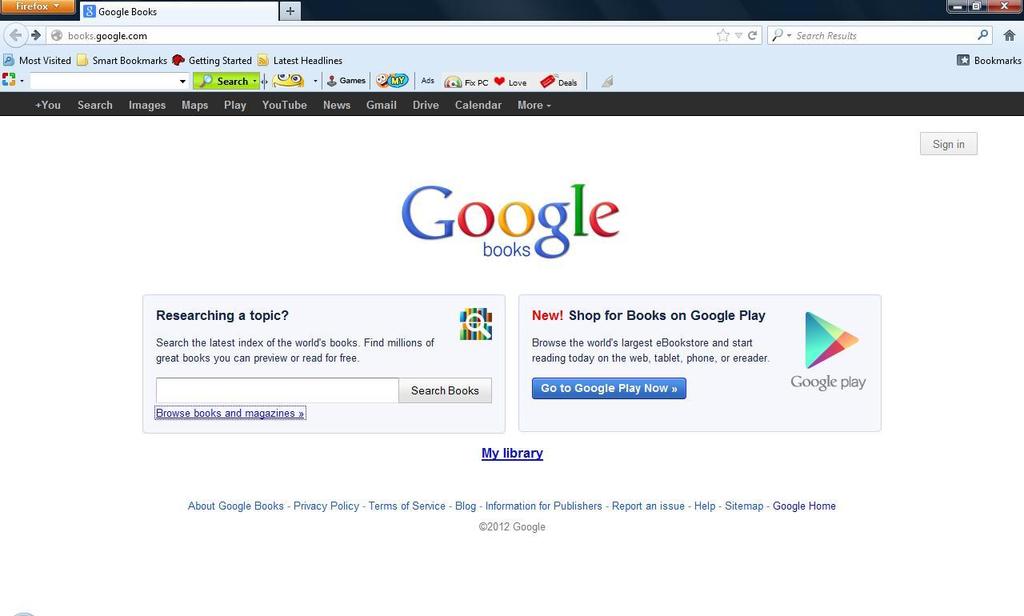The width and height of the screenshot is (1024, 616).
Task: Open the emoticon dropdown arrow
Action: [x=315, y=81]
